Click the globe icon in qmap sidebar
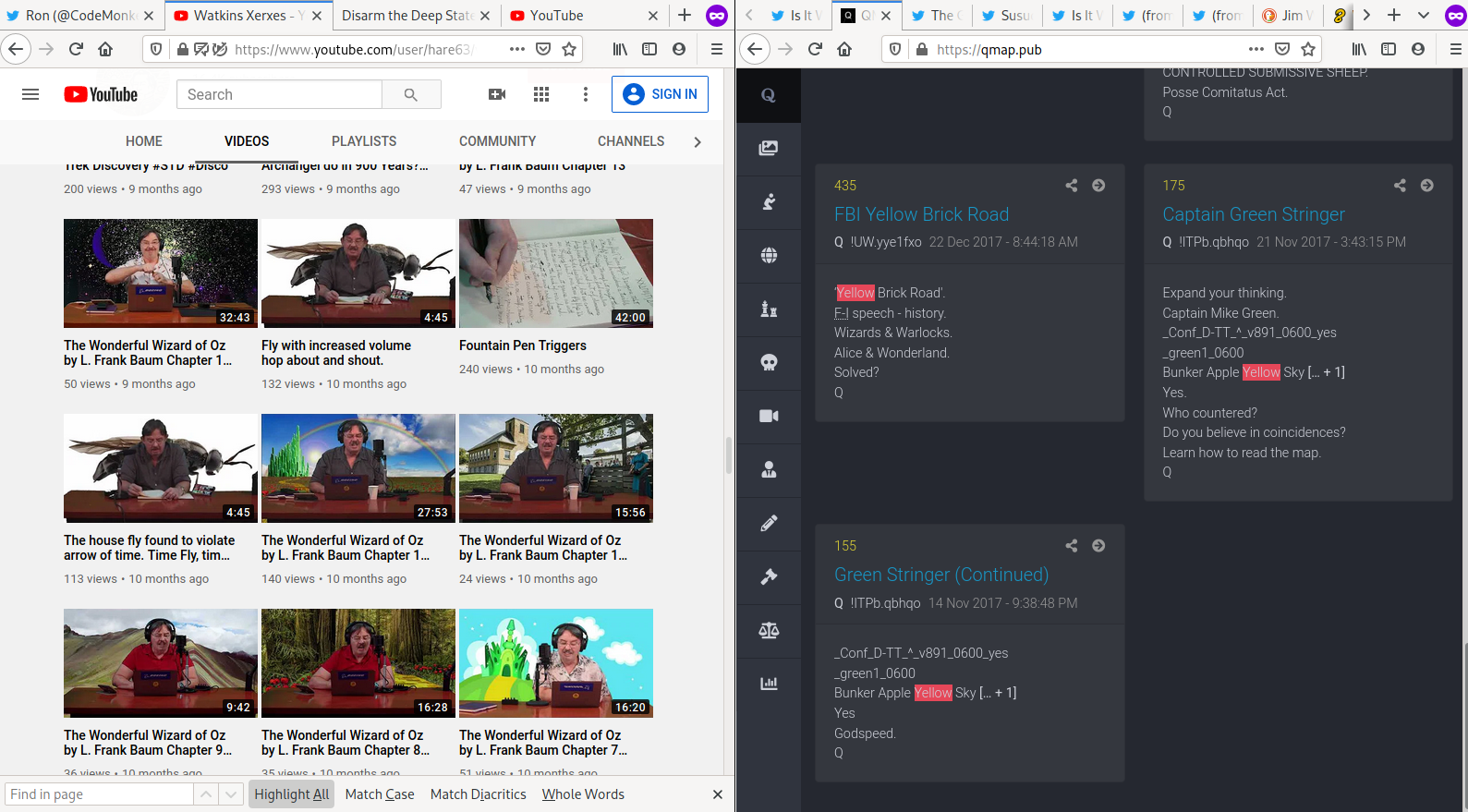 [769, 255]
